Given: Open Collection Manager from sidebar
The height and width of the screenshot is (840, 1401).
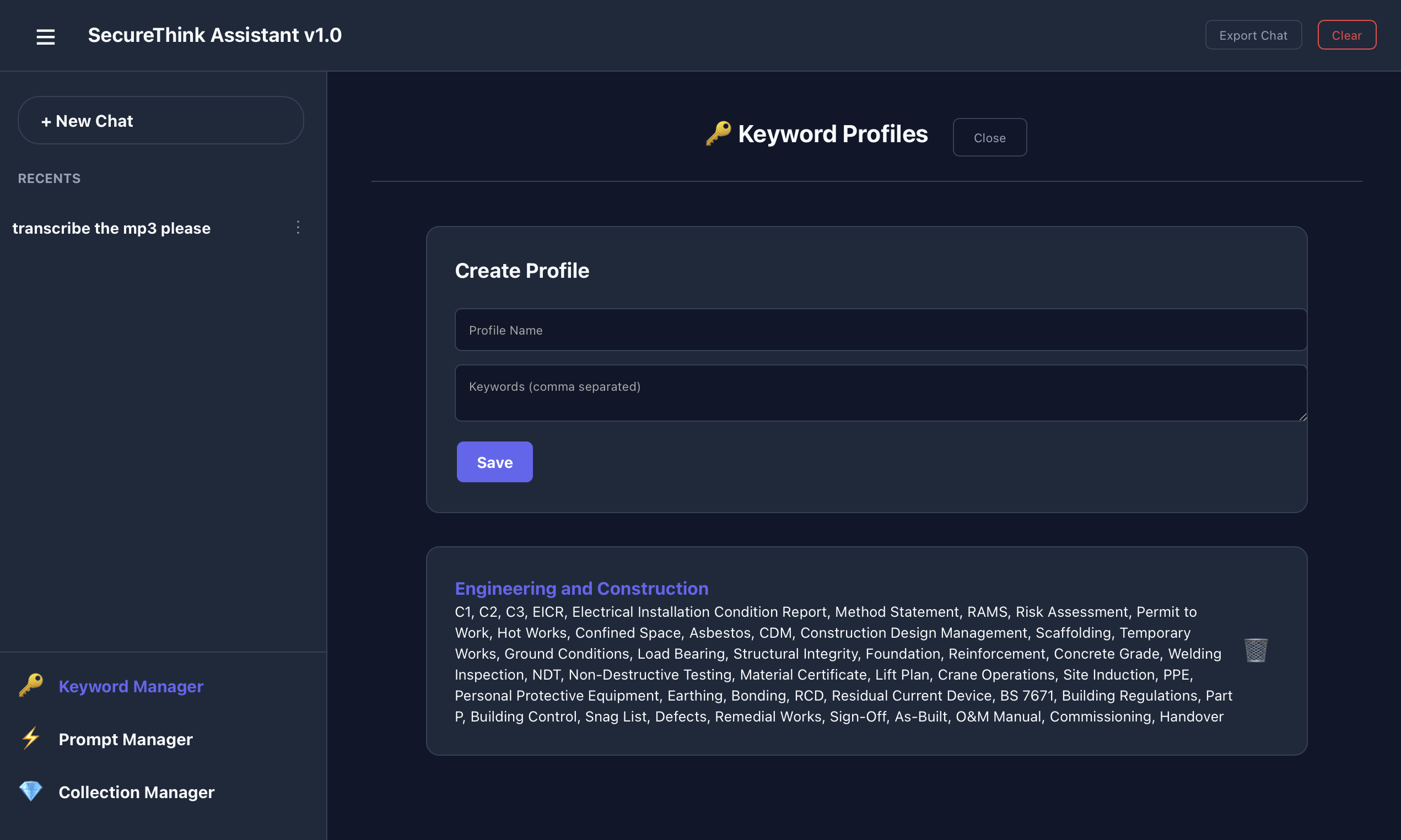Looking at the screenshot, I should 136,792.
